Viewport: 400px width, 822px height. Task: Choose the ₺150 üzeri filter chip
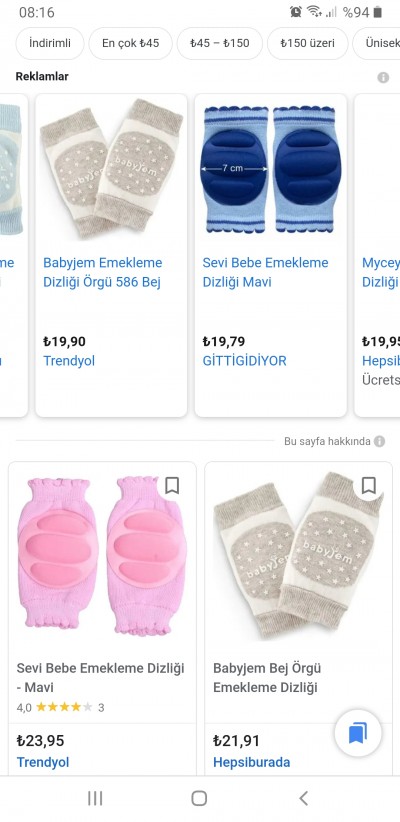pos(307,44)
